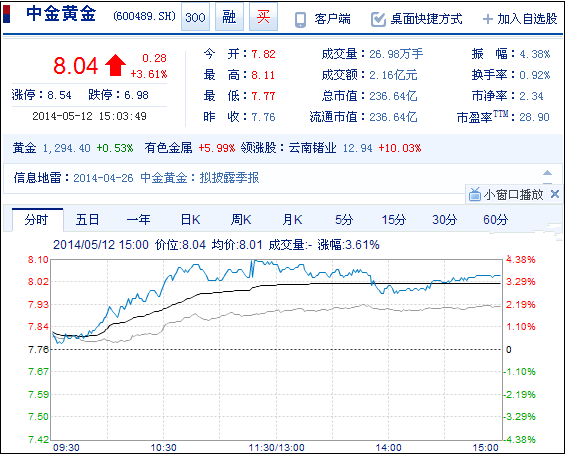The height and width of the screenshot is (455, 566).
Task: Click the 11:30/13:00 time axis marker
Action: pos(277,448)
